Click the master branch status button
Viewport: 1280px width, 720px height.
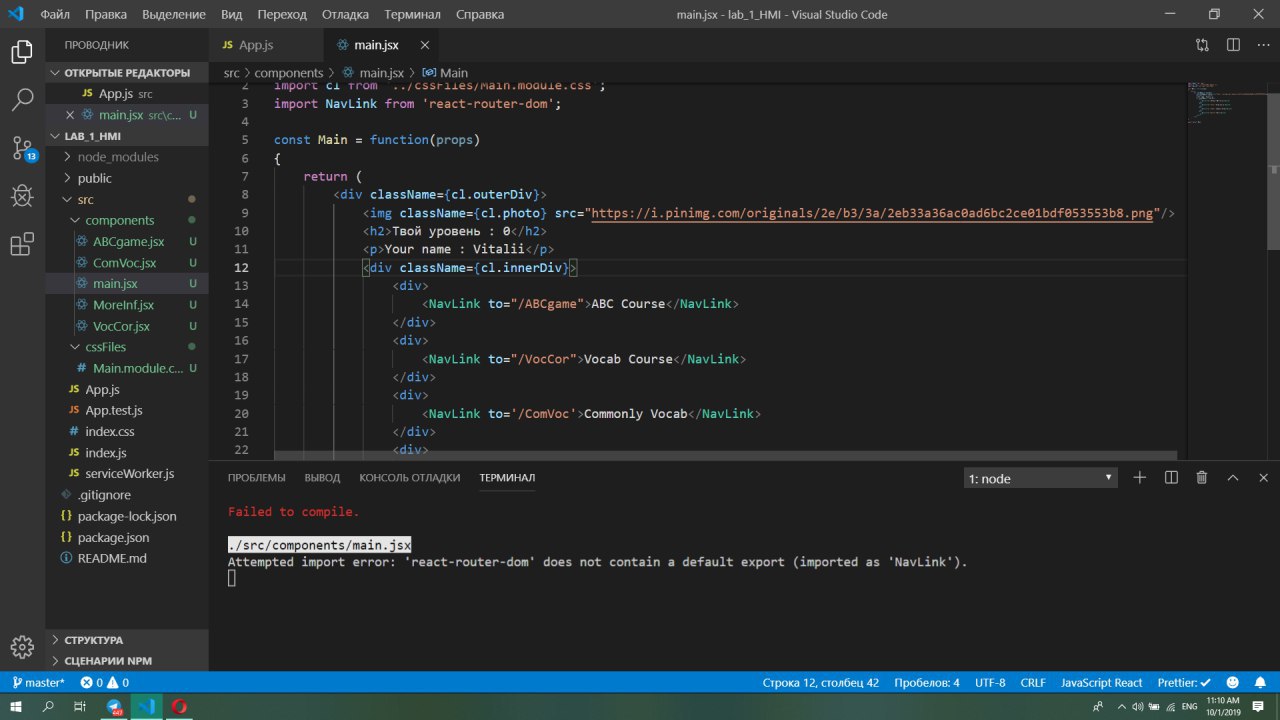pyautogui.click(x=38, y=683)
